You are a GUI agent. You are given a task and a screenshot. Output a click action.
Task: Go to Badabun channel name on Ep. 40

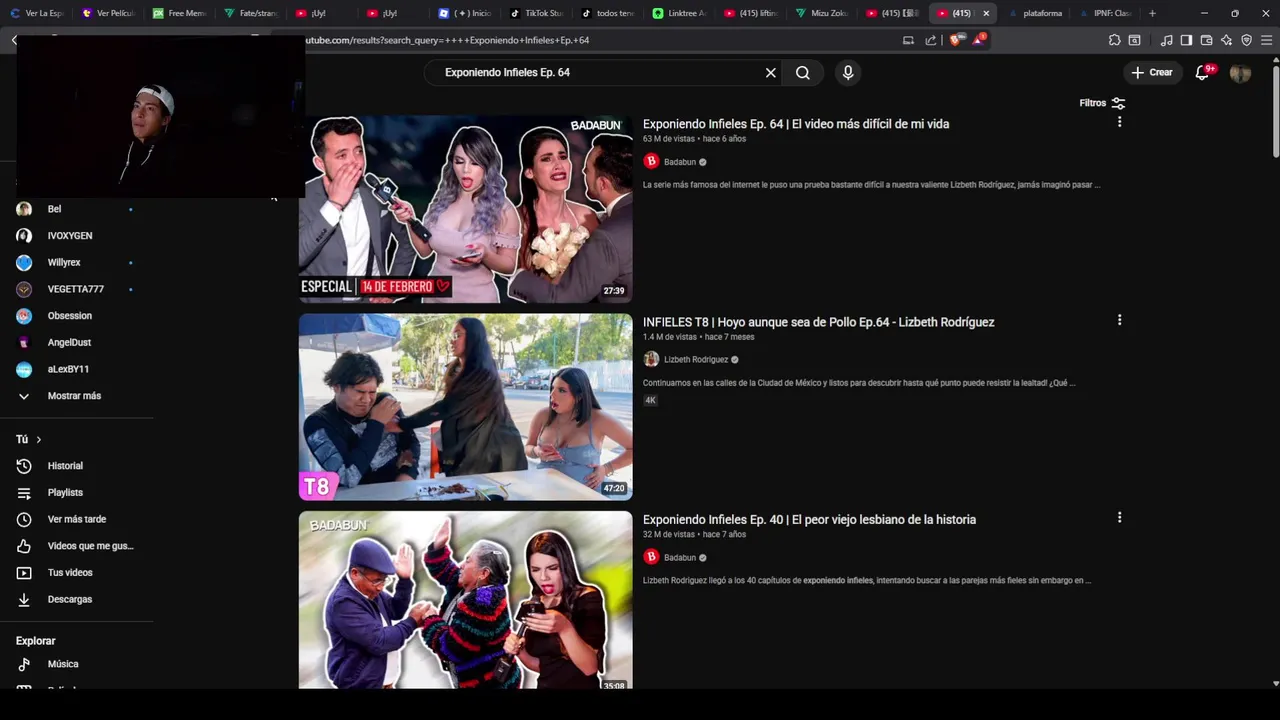click(680, 558)
